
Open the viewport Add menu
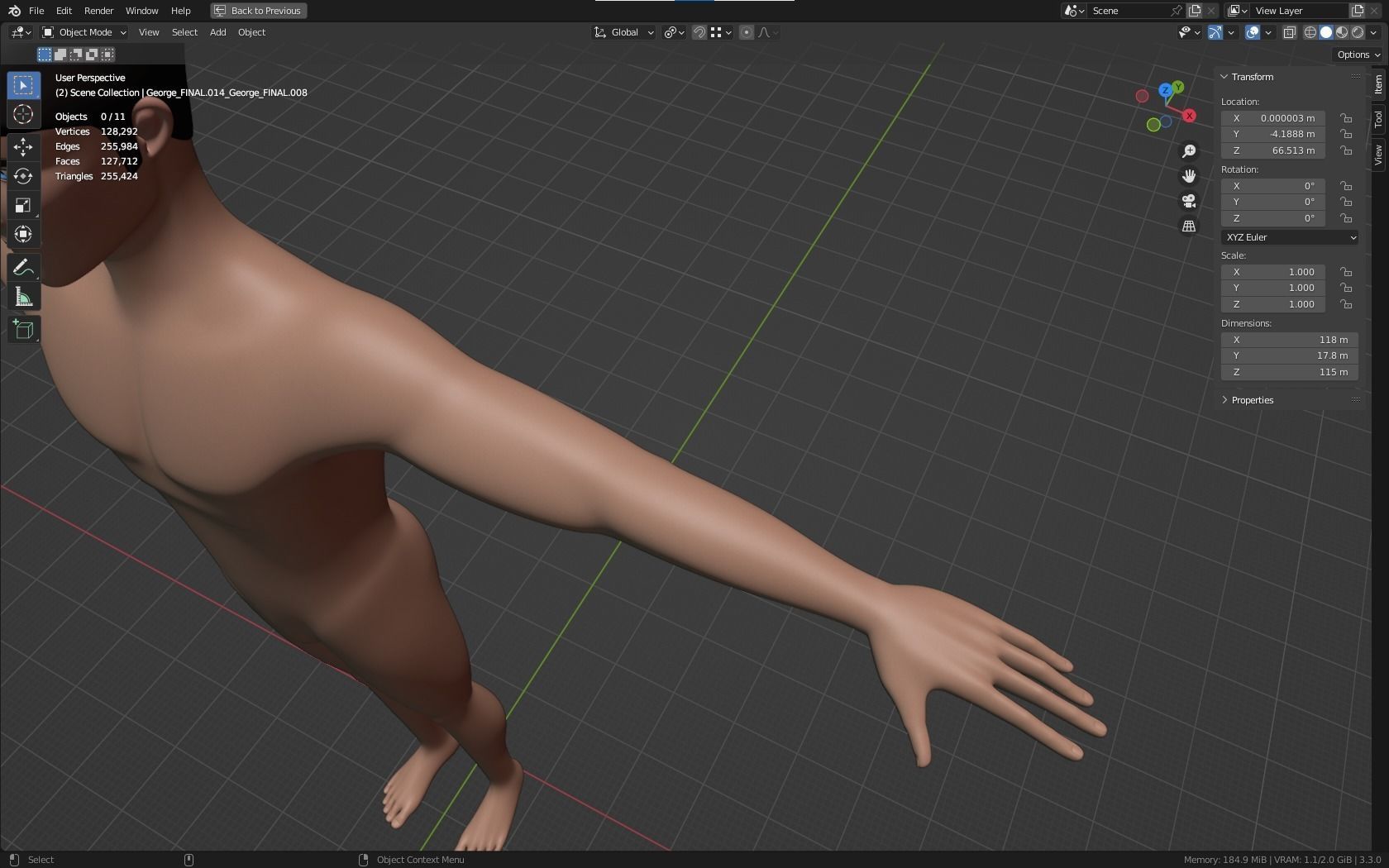(x=217, y=32)
